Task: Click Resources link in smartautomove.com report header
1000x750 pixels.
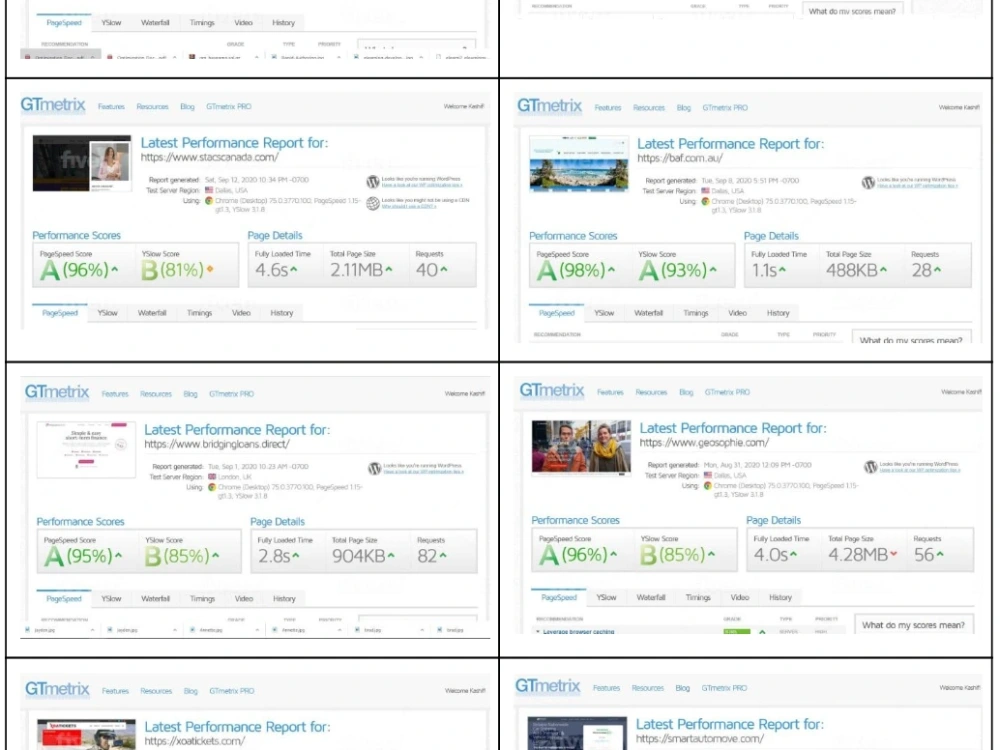Action: pyautogui.click(x=647, y=688)
